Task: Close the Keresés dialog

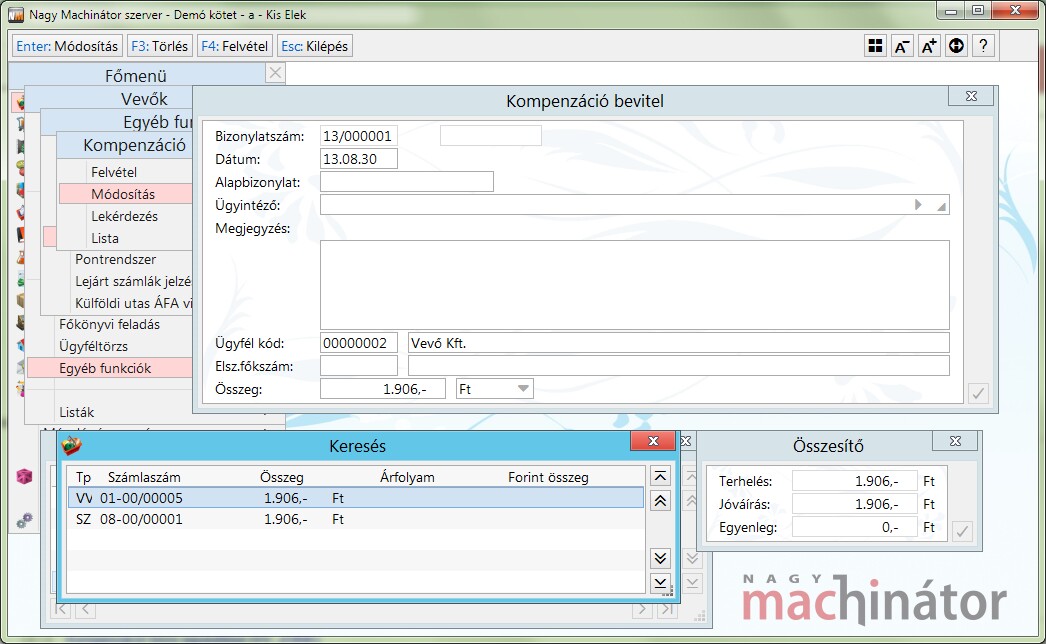Action: [x=654, y=440]
